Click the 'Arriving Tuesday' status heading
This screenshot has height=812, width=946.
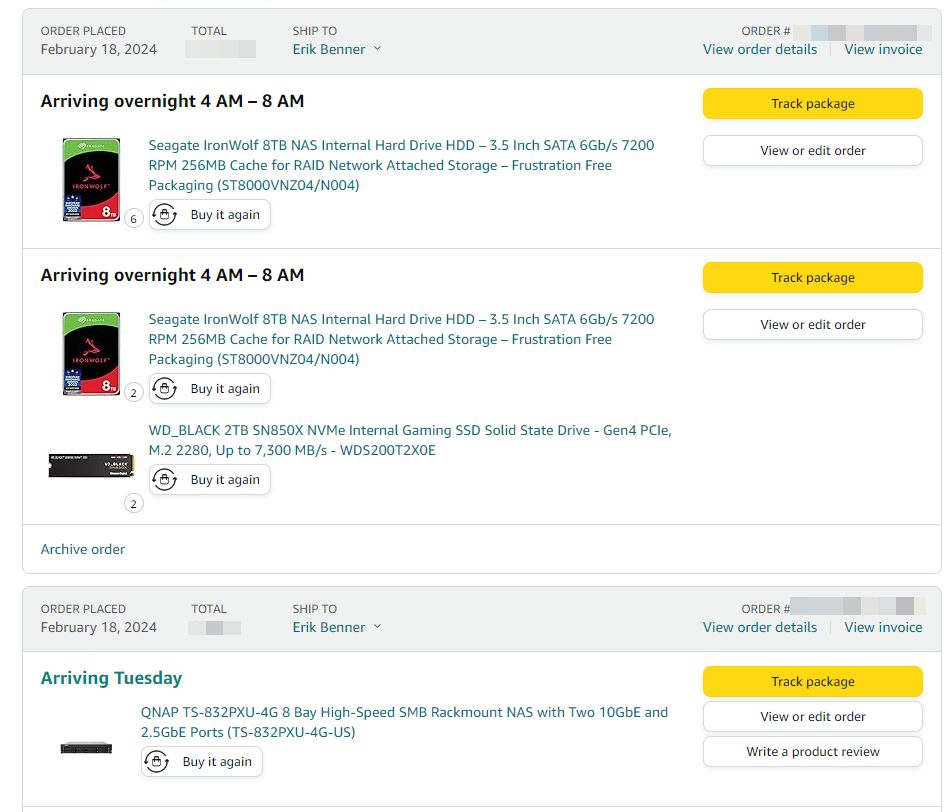pyautogui.click(x=111, y=678)
